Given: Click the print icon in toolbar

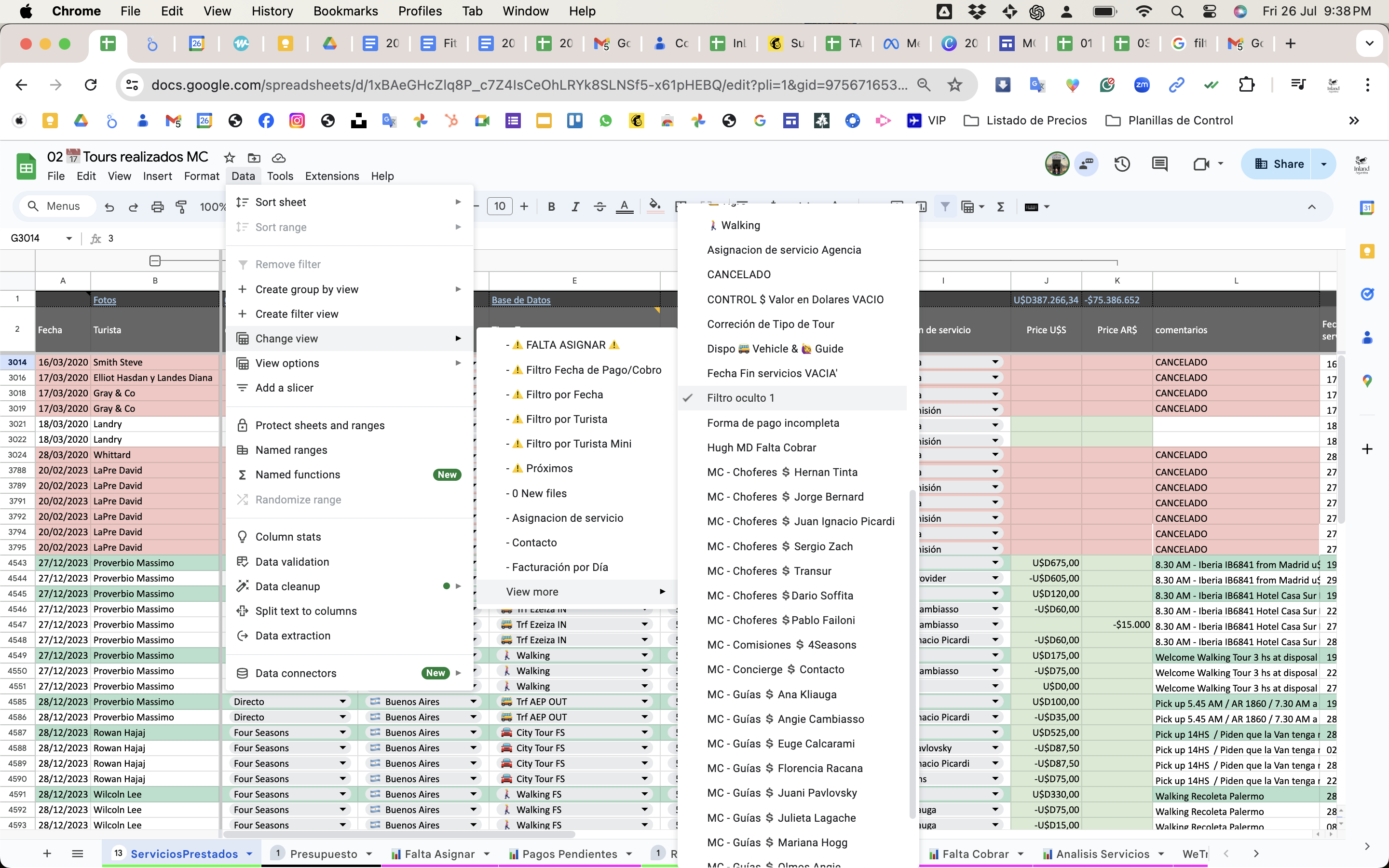Looking at the screenshot, I should 157,207.
